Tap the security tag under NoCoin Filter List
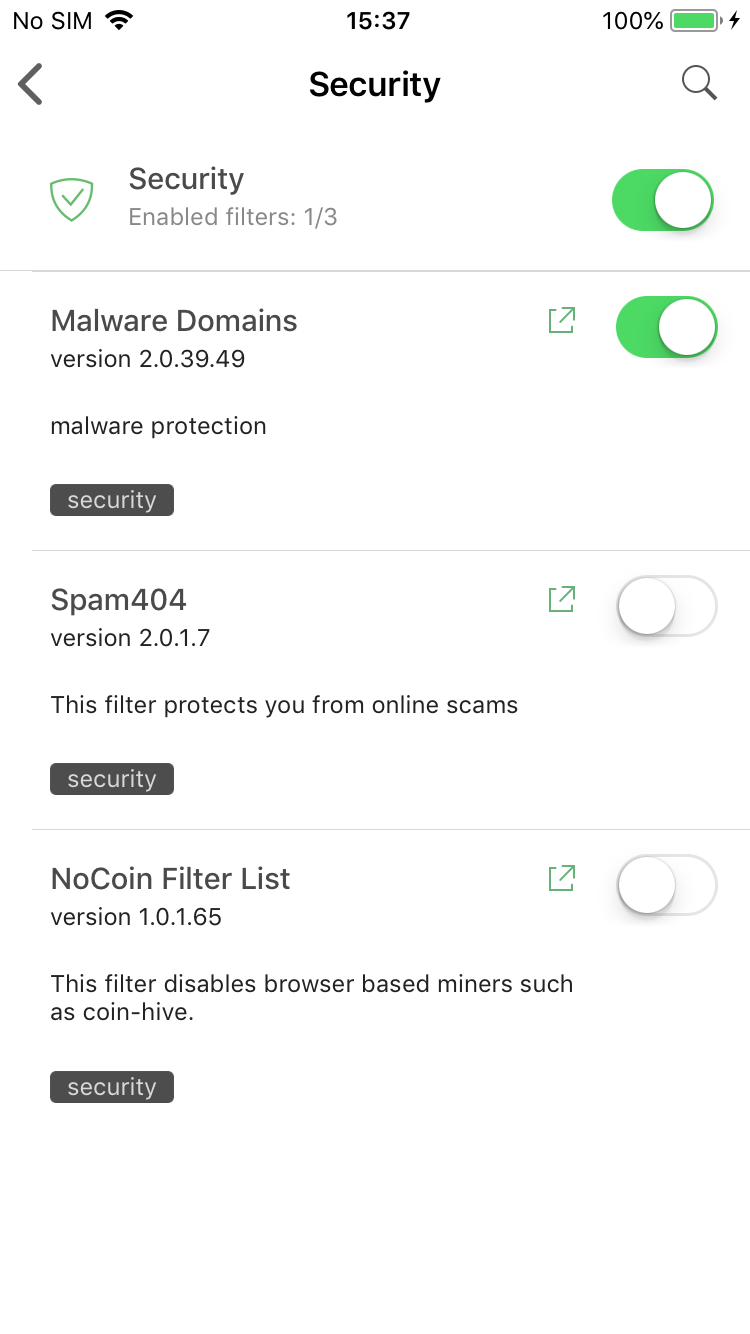 [x=112, y=1087]
